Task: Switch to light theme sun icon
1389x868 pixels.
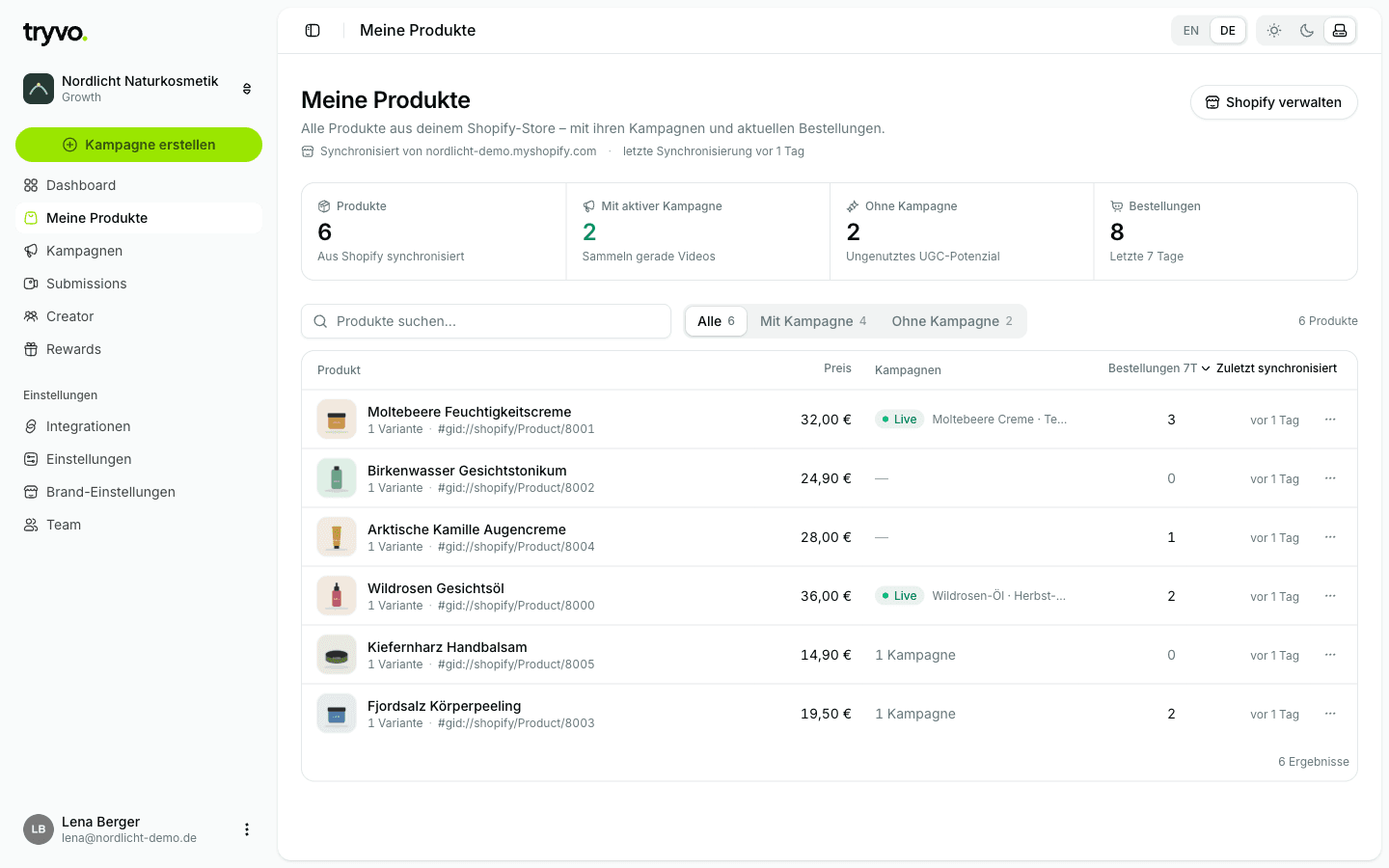Action: [x=1274, y=31]
